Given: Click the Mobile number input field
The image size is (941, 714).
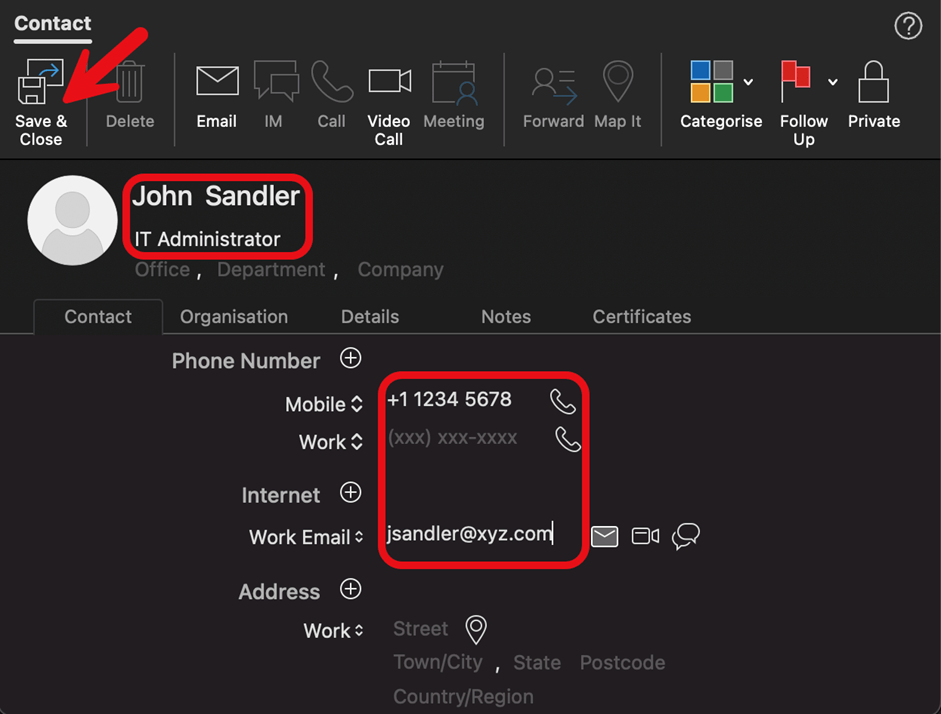Looking at the screenshot, I should (449, 400).
